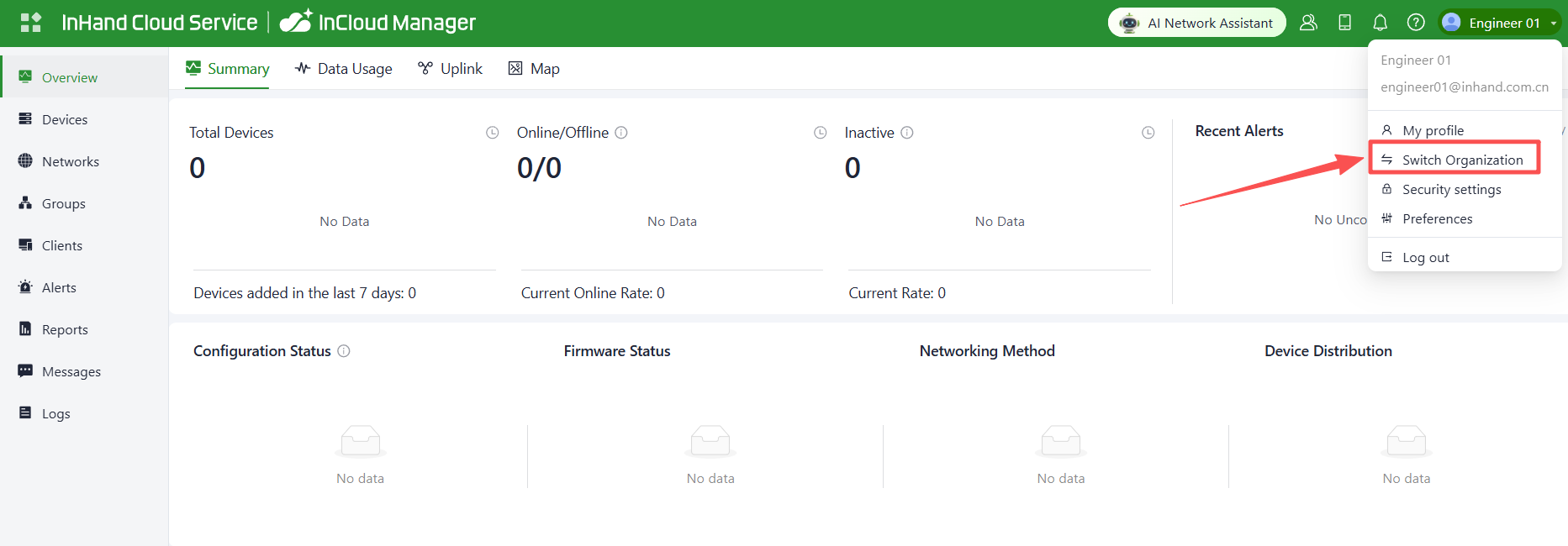Select Switch Organization from the menu
This screenshot has height=546, width=1568.
tap(1461, 160)
